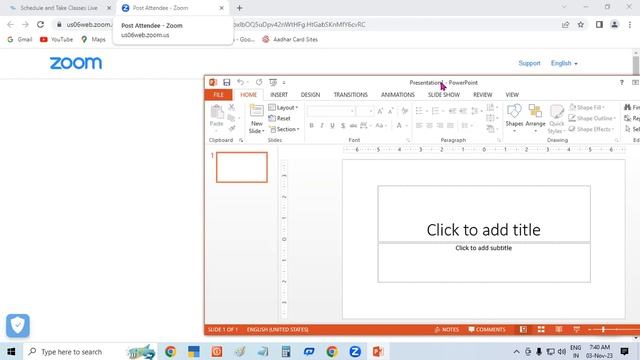This screenshot has height=360, width=640.
Task: Click the Support link on Zoom page
Action: [529, 63]
